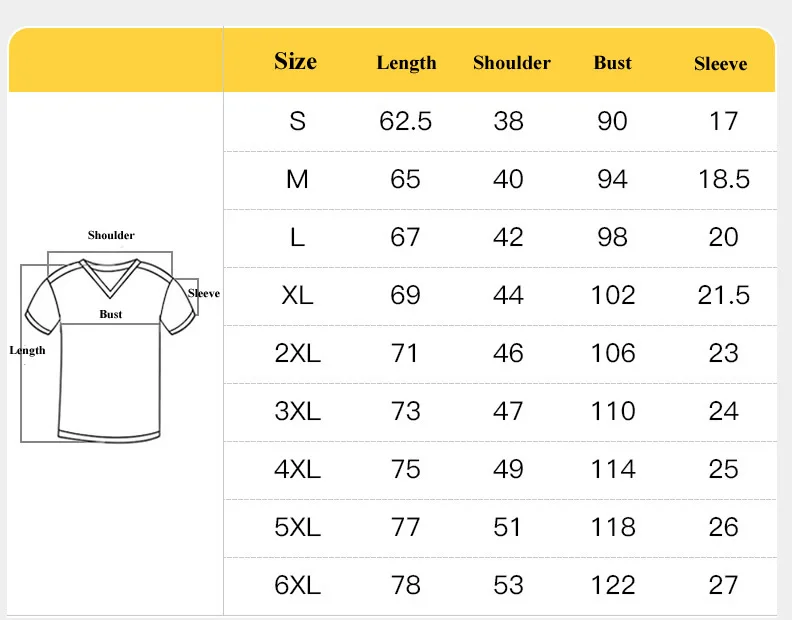This screenshot has height=620, width=792.
Task: Click the 62.5 length value
Action: pos(406,121)
